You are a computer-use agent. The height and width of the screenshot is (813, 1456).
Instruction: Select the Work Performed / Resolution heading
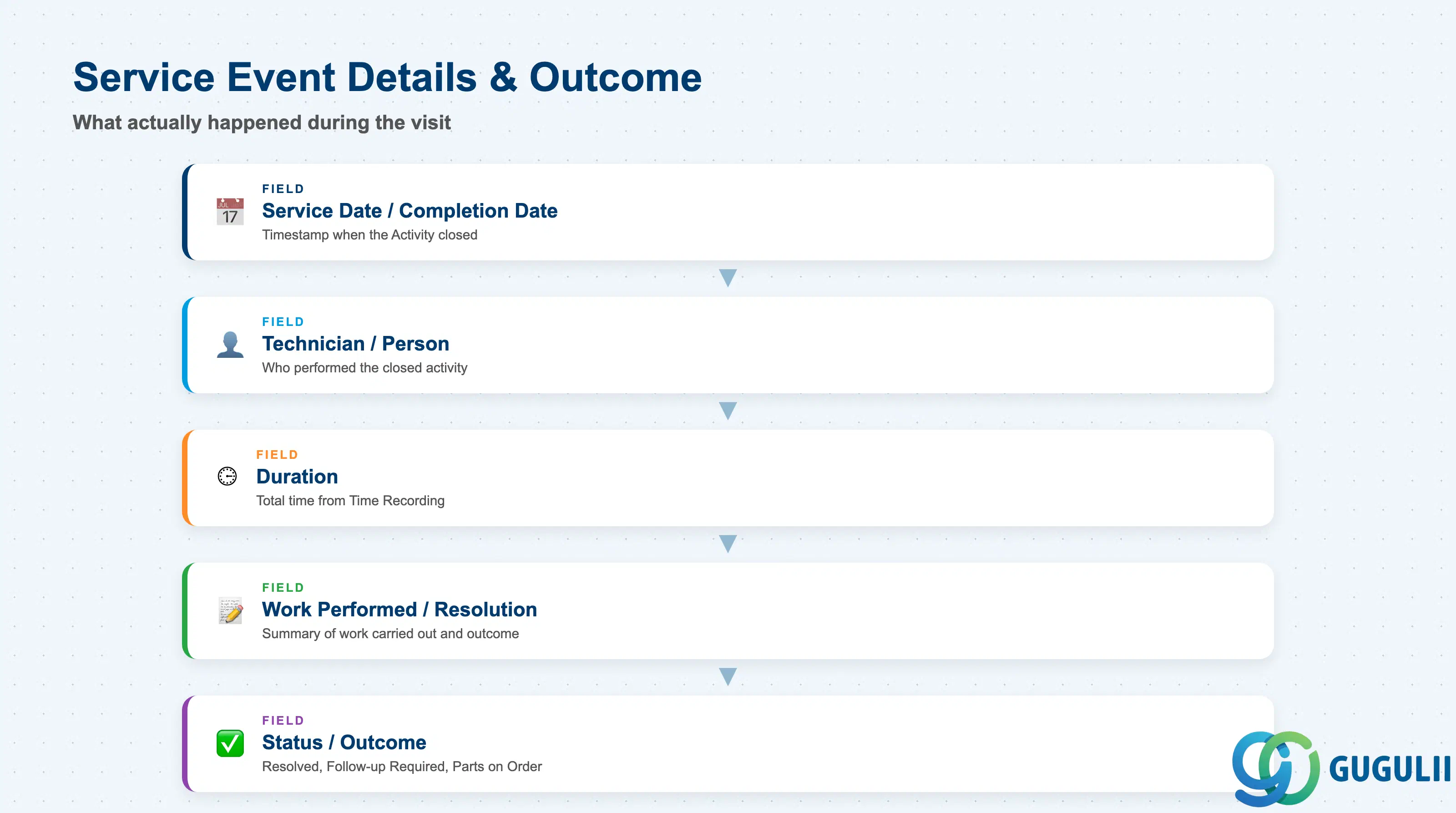(x=399, y=610)
